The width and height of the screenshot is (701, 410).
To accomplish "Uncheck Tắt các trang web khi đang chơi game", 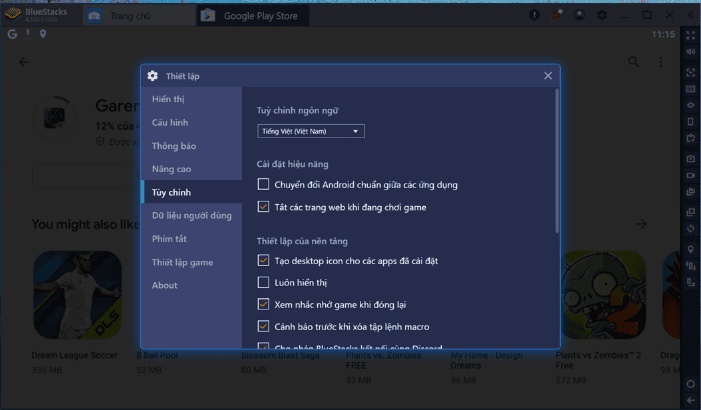I will click(x=263, y=207).
